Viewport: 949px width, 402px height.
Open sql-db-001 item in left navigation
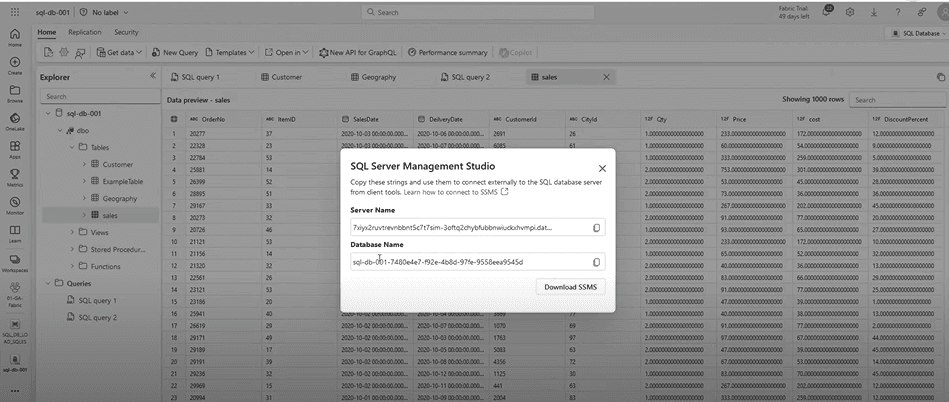(15, 362)
